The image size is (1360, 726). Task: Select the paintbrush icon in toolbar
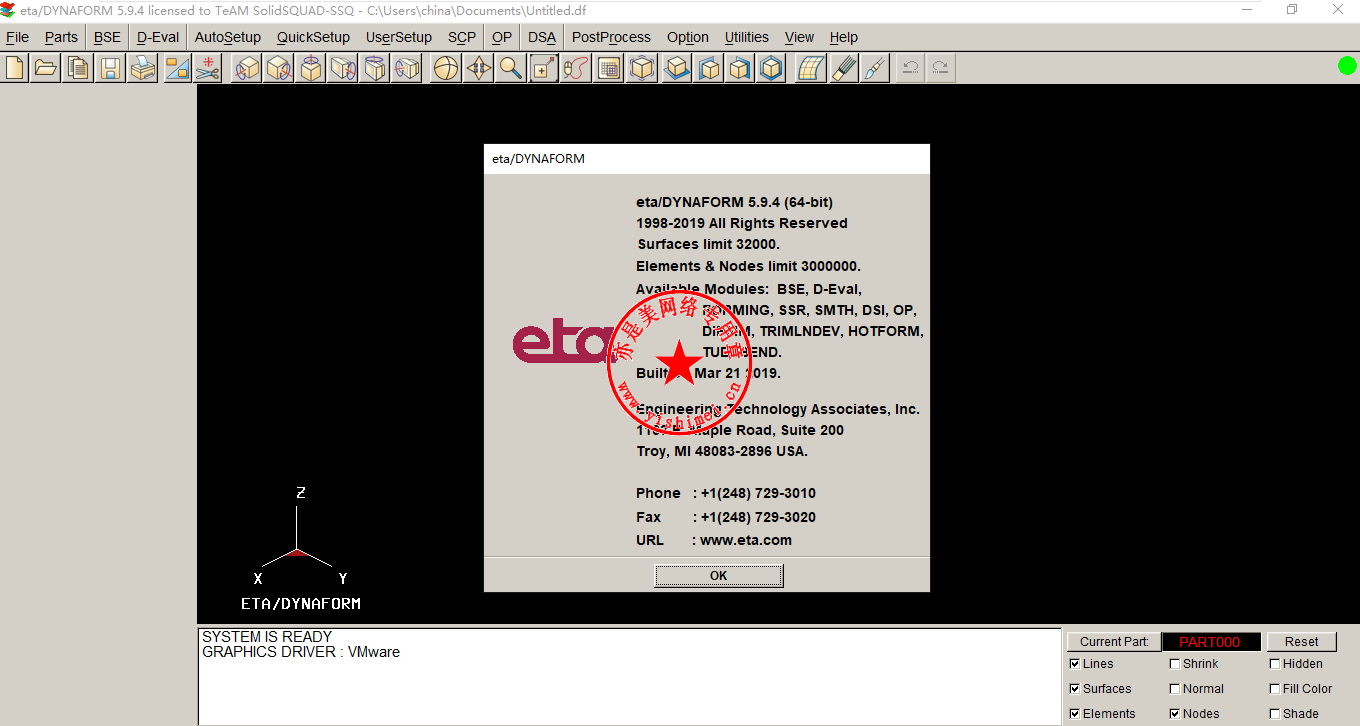tap(875, 68)
